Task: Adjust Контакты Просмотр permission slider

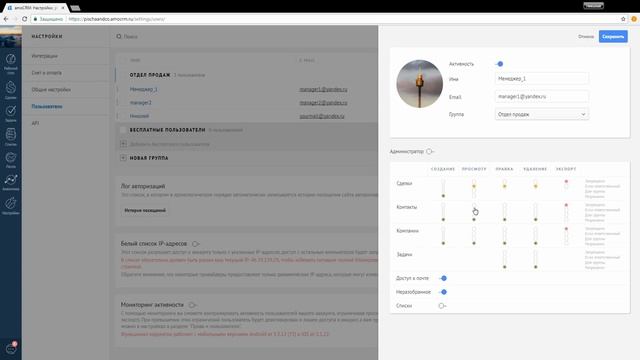Action: pyautogui.click(x=474, y=212)
